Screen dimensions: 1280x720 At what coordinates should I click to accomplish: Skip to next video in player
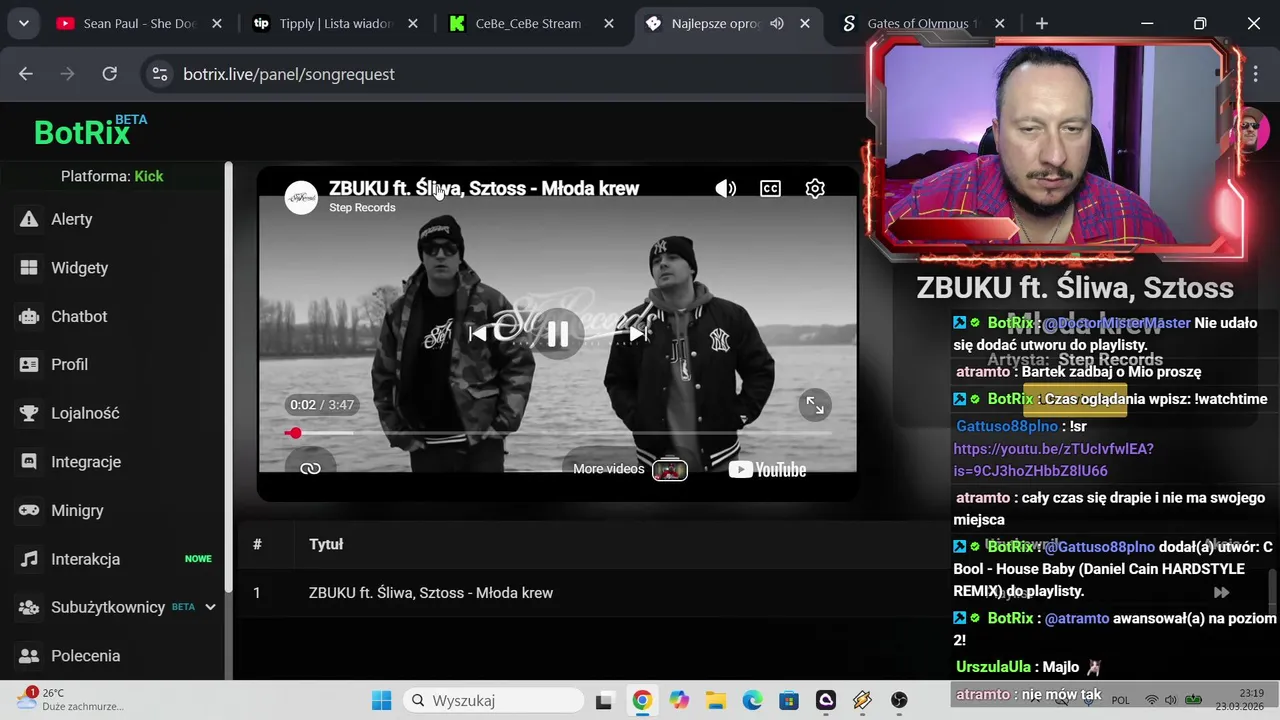(638, 334)
